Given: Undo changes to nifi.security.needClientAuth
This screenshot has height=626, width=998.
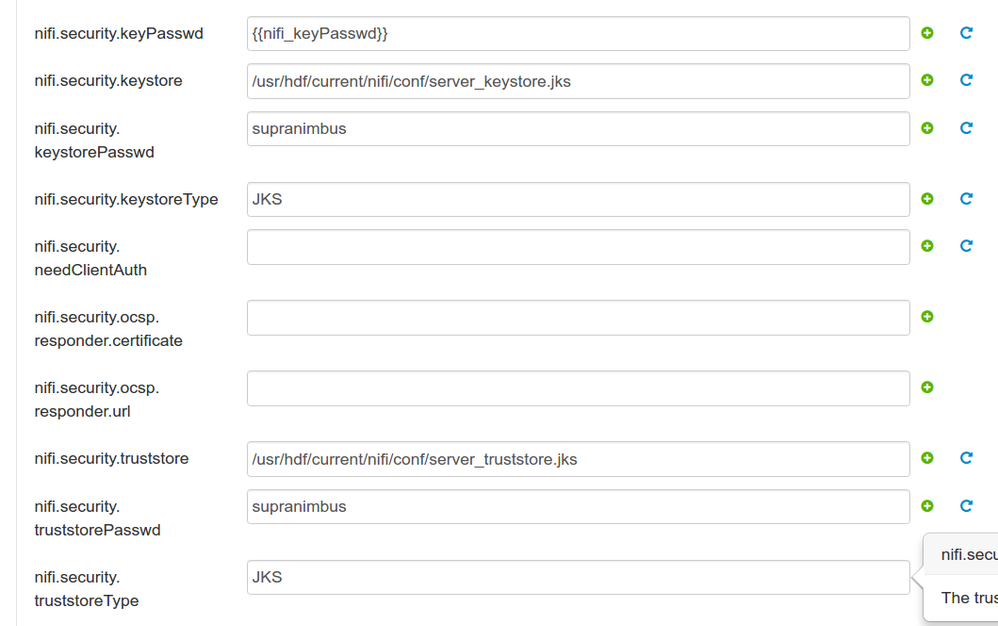Looking at the screenshot, I should click(966, 246).
